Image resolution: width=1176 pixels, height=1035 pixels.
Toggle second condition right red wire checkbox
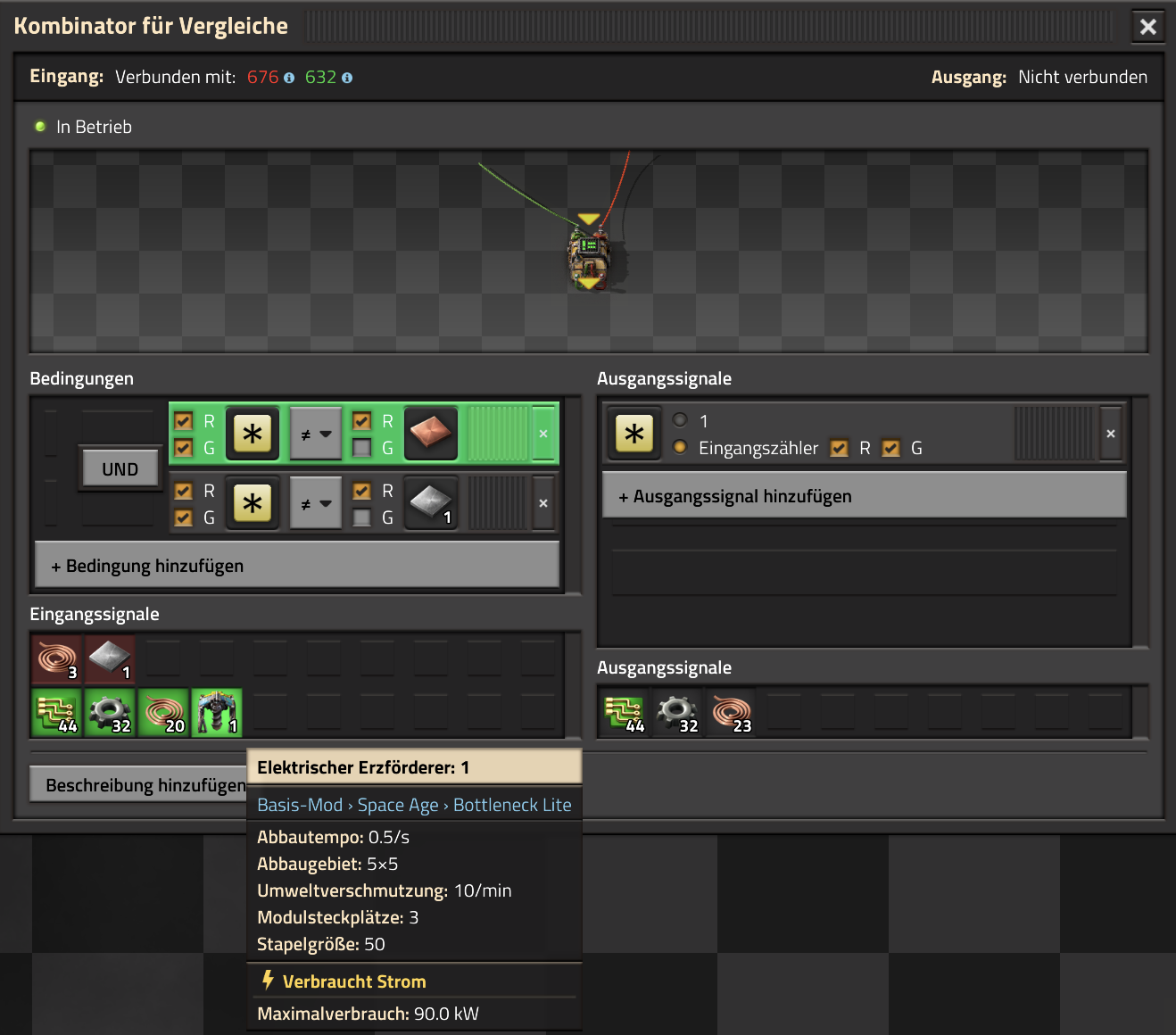[361, 491]
